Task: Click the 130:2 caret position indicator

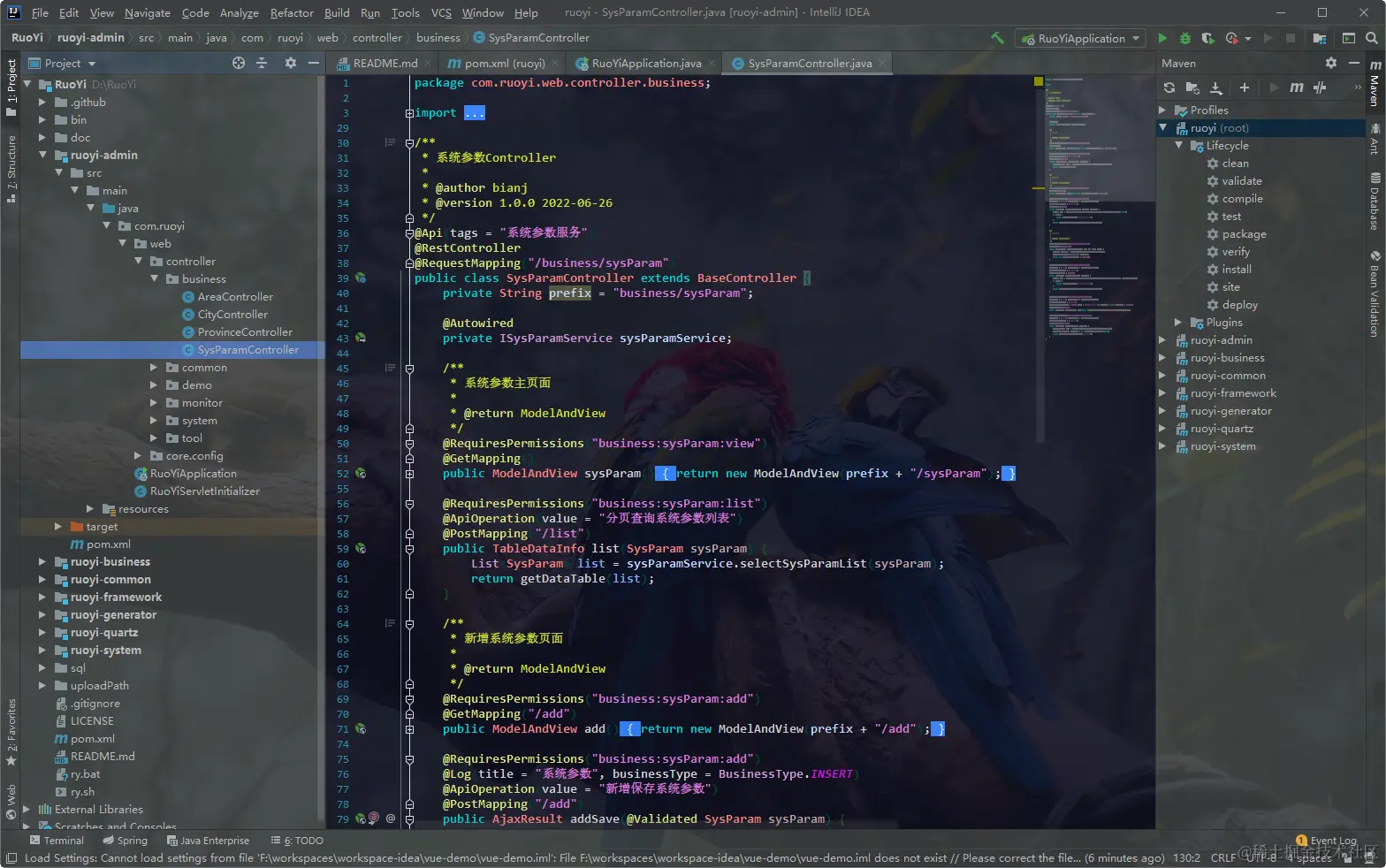Action: [1186, 858]
